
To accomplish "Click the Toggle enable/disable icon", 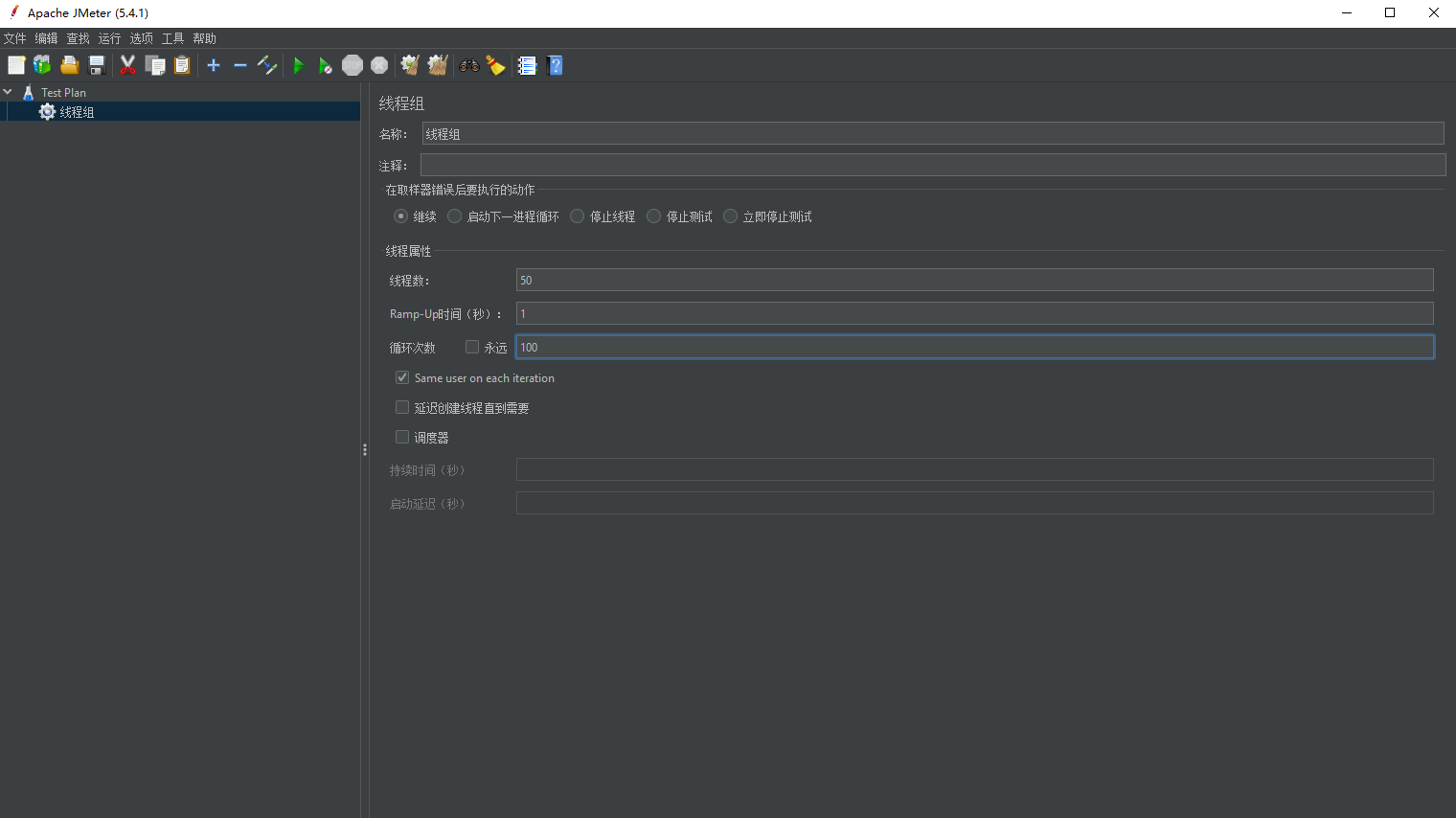I will tap(267, 65).
